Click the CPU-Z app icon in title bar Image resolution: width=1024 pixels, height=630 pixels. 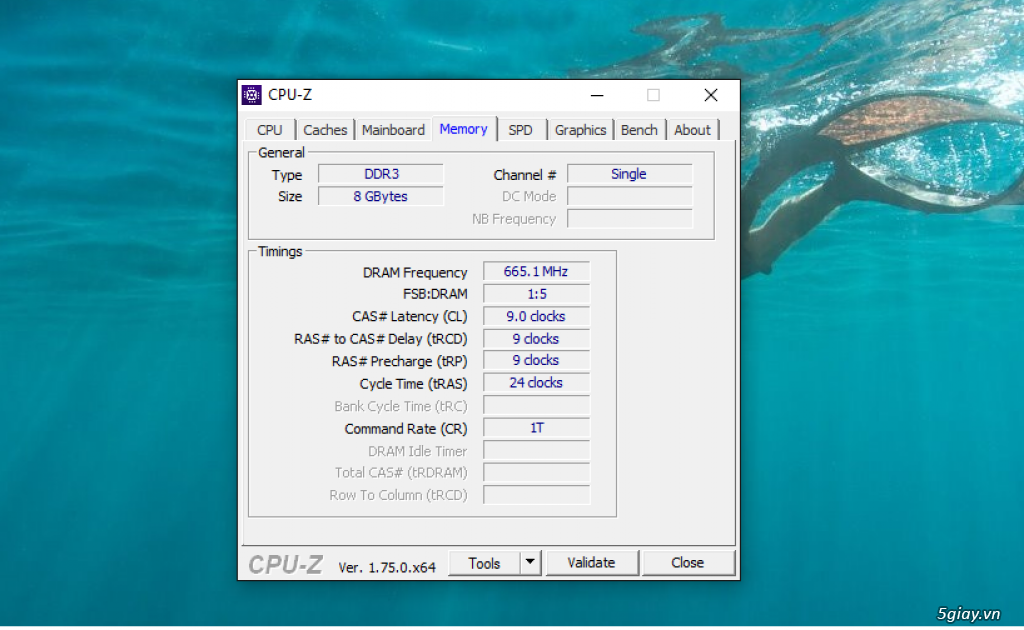251,95
